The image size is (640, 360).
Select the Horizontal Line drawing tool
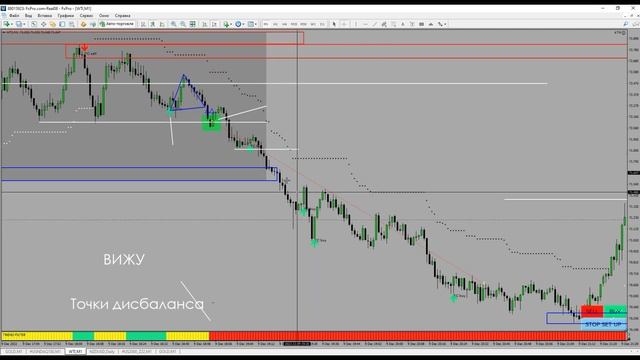tap(366, 24)
